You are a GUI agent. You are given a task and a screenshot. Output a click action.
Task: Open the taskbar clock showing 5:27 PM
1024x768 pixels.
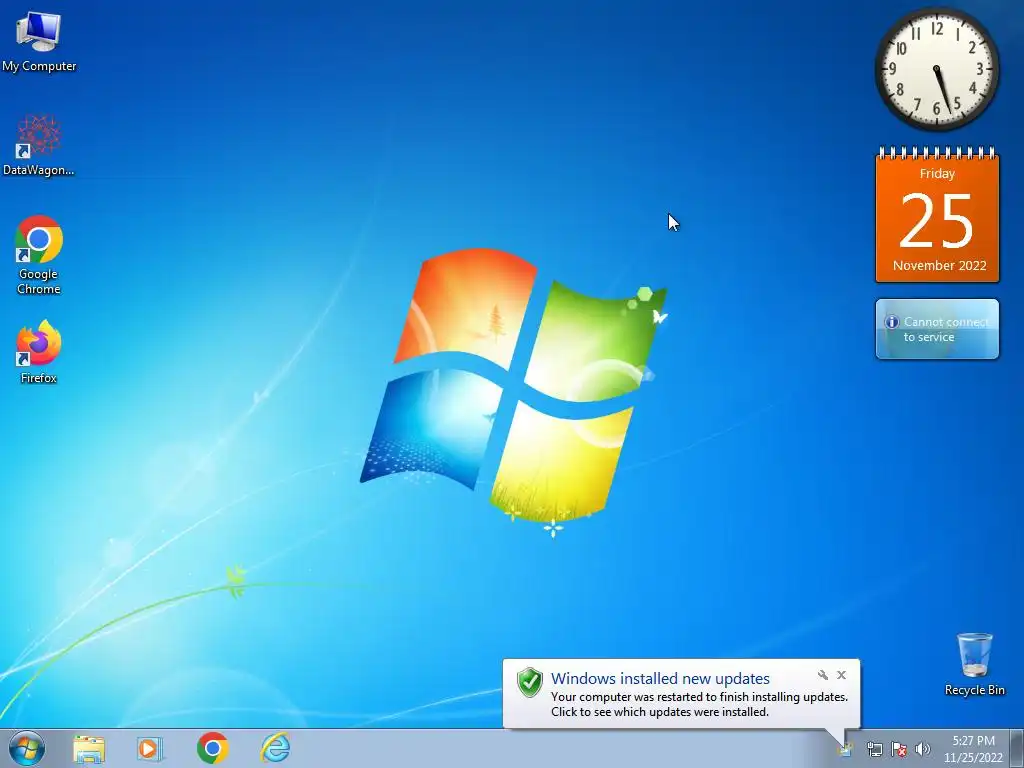coord(973,749)
